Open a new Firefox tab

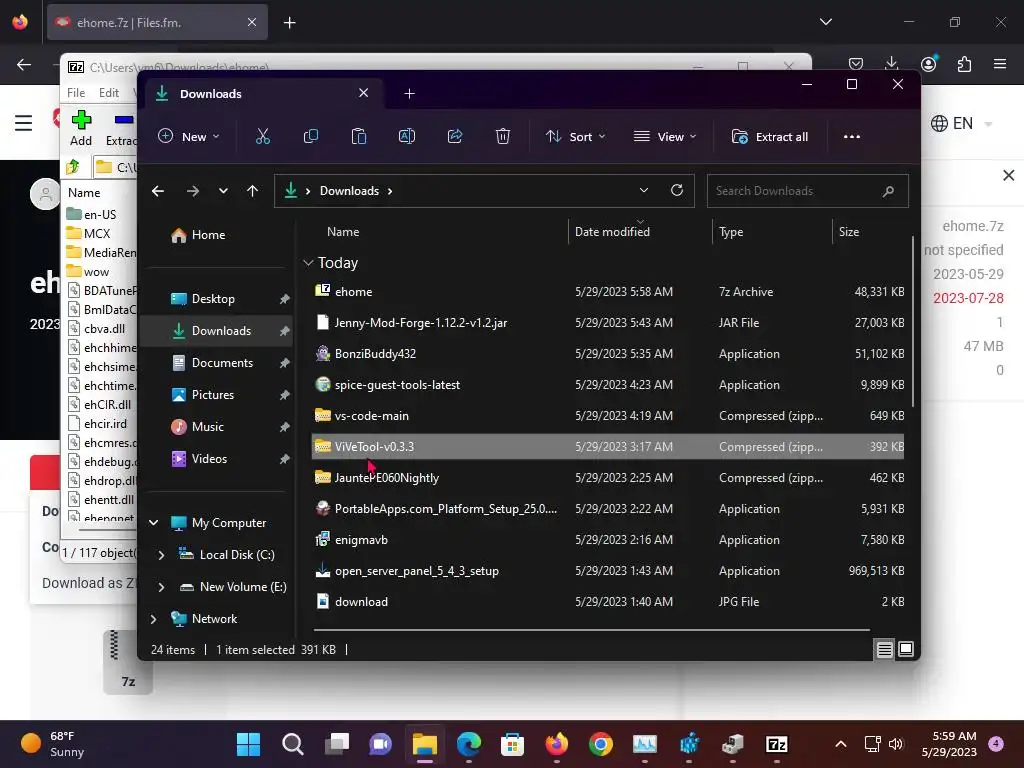(289, 23)
